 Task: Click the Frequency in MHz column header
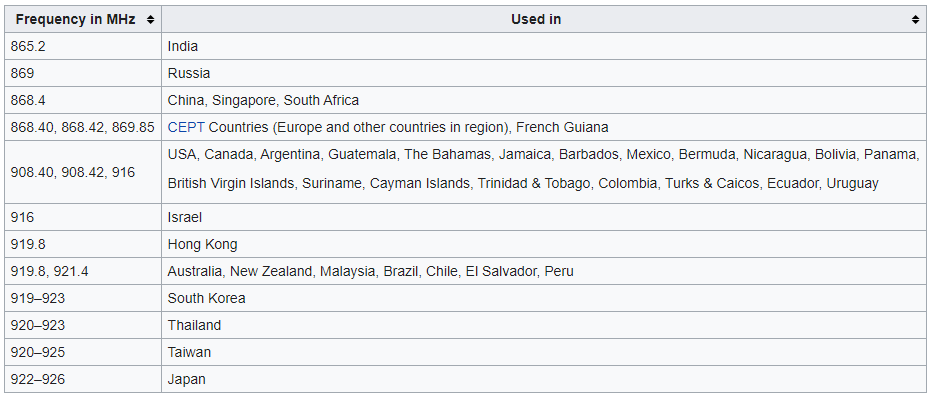[x=83, y=19]
